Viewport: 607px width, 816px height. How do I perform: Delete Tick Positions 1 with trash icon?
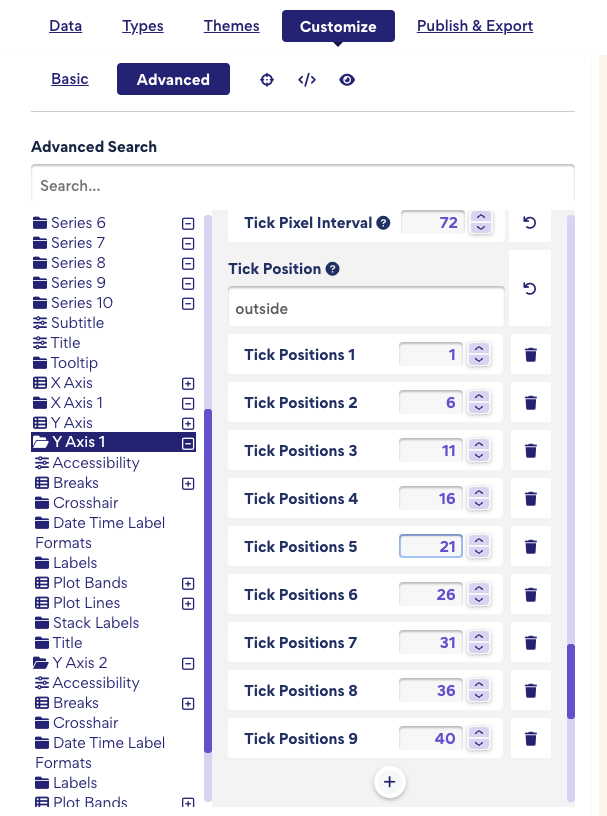click(x=531, y=355)
